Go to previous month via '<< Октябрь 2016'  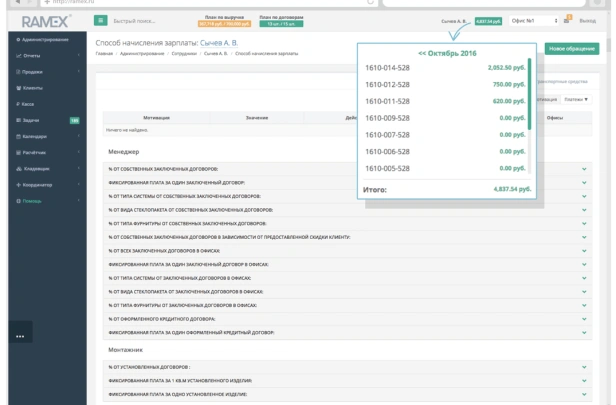coord(447,52)
